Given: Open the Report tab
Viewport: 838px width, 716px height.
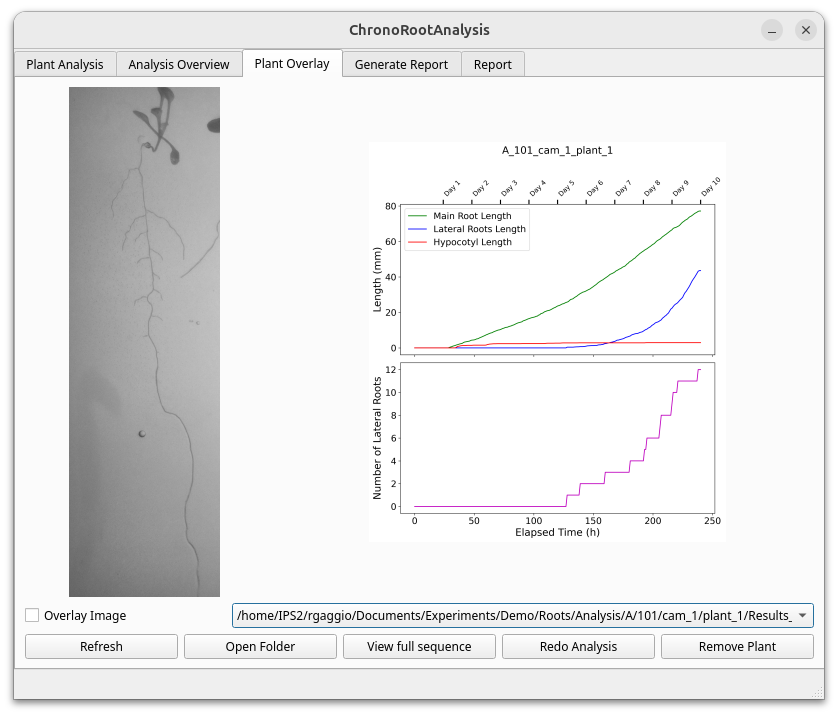Looking at the screenshot, I should (493, 64).
